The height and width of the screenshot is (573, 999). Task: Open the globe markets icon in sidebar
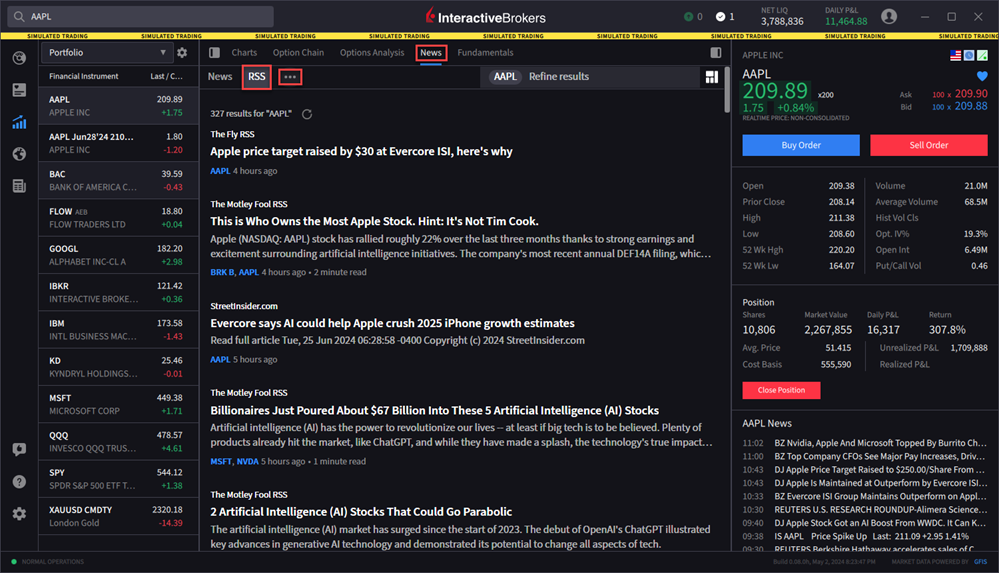click(19, 154)
